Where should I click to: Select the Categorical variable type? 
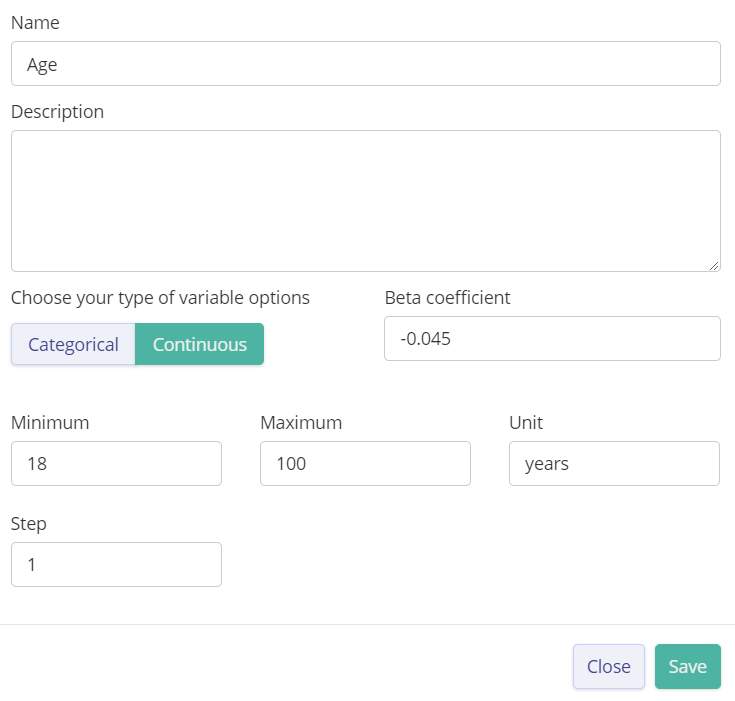point(73,344)
